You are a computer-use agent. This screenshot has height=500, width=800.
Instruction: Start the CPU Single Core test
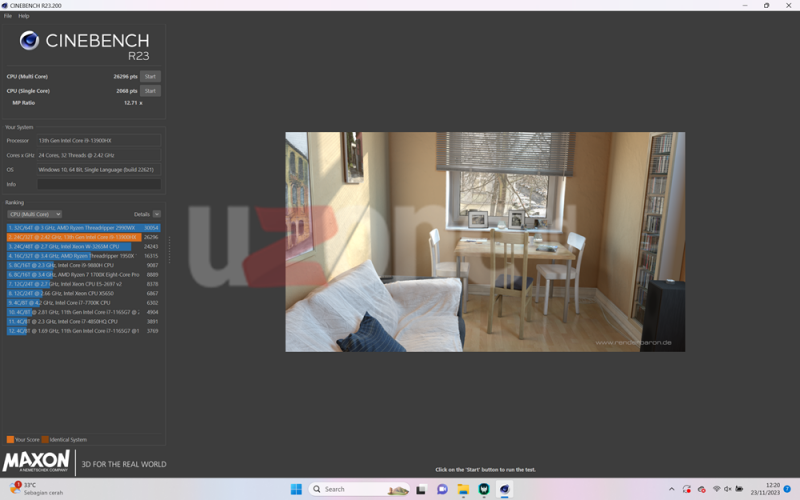click(150, 91)
